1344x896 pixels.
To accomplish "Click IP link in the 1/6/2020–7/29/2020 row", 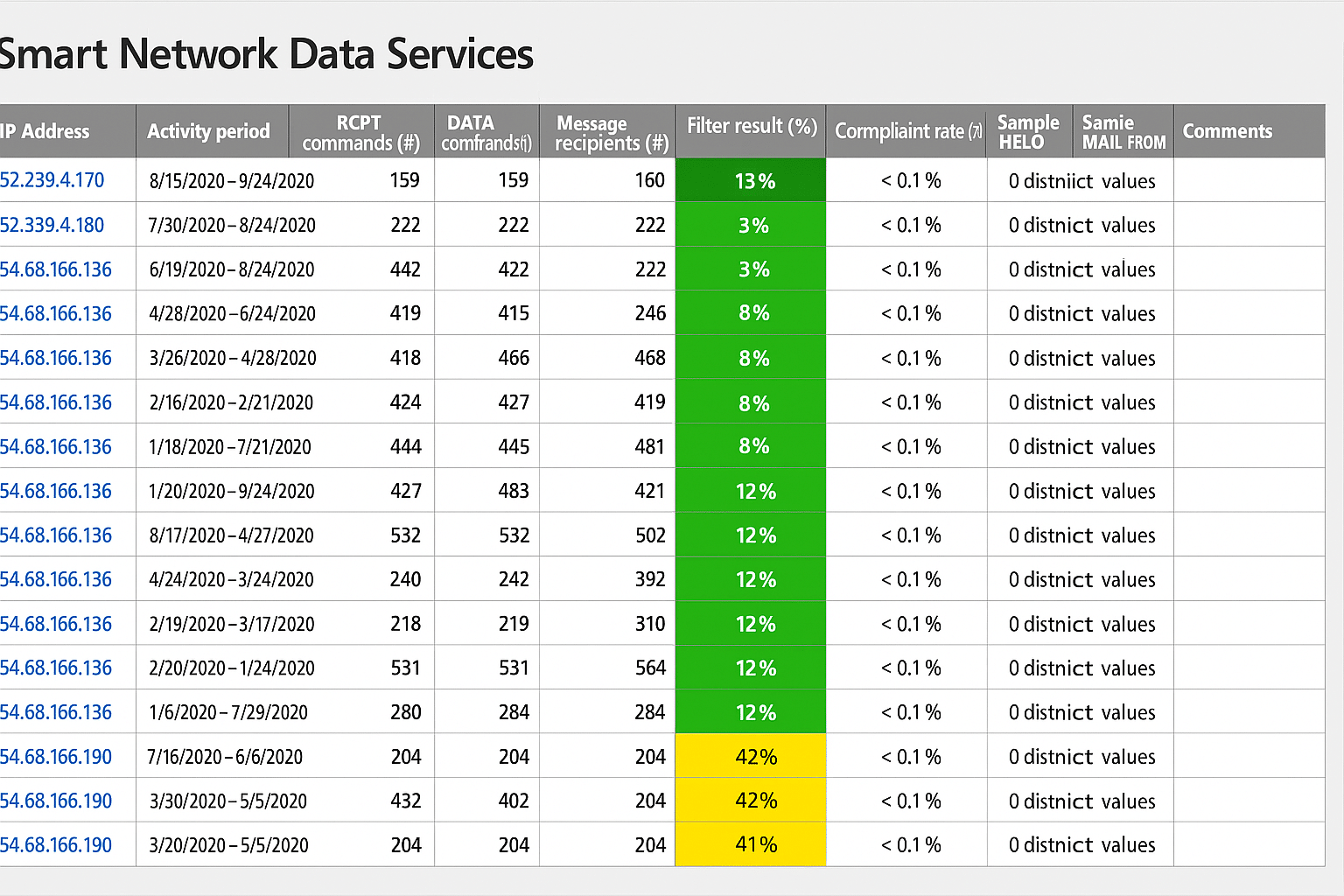I will tap(56, 712).
